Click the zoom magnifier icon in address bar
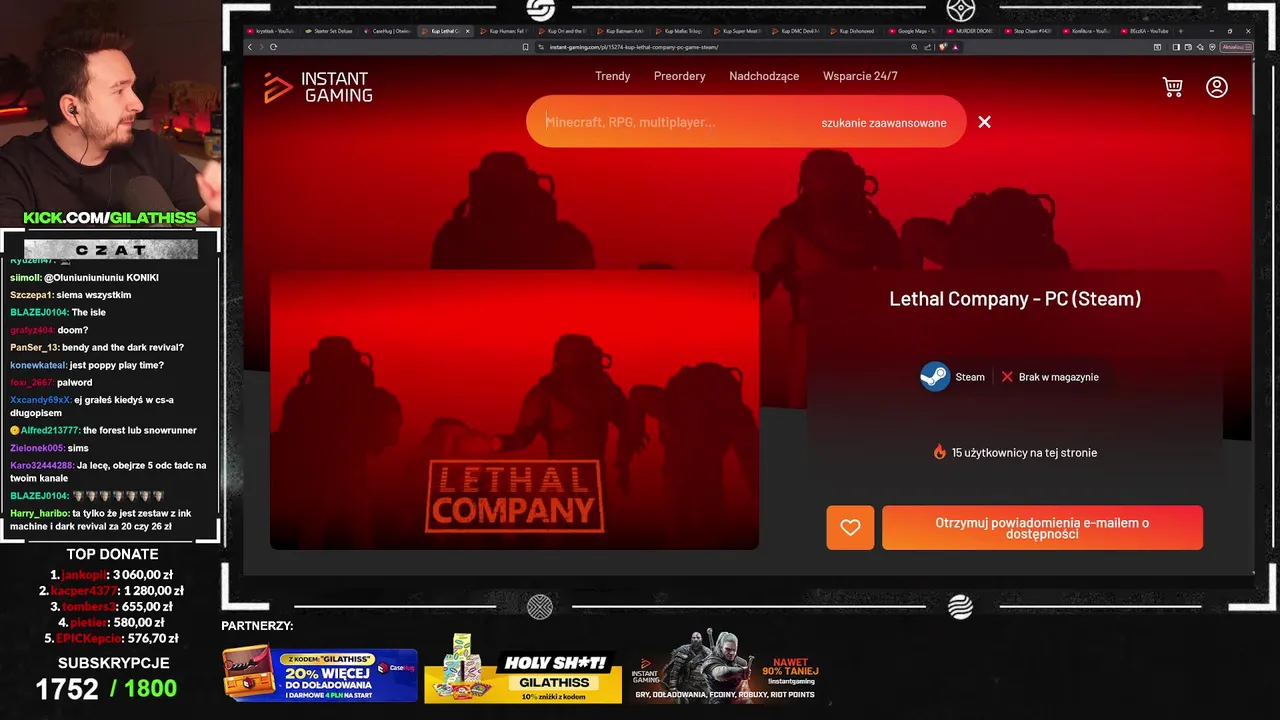This screenshot has height=720, width=1280. point(914,47)
